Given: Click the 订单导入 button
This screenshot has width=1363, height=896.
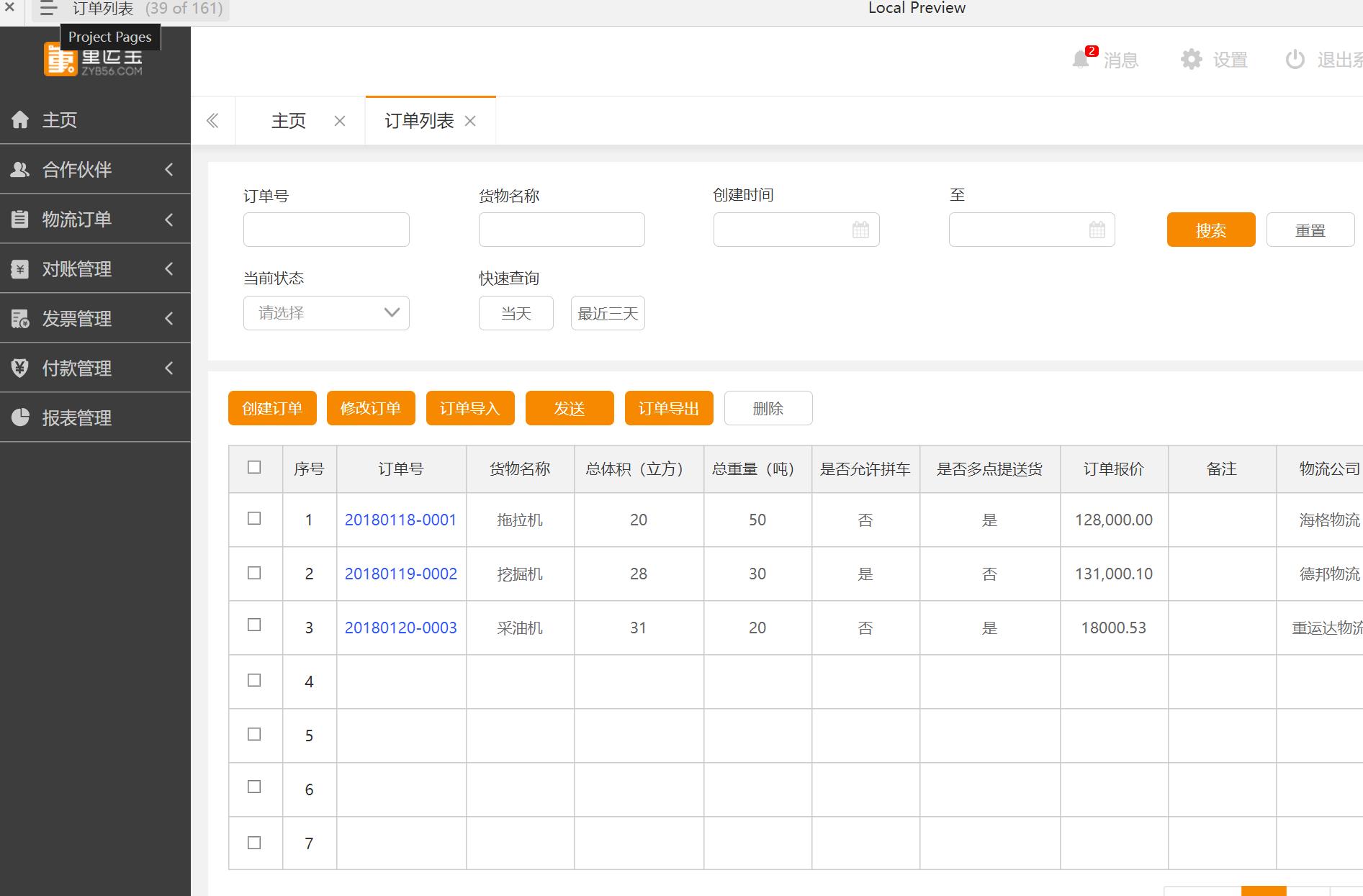Looking at the screenshot, I should (470, 408).
